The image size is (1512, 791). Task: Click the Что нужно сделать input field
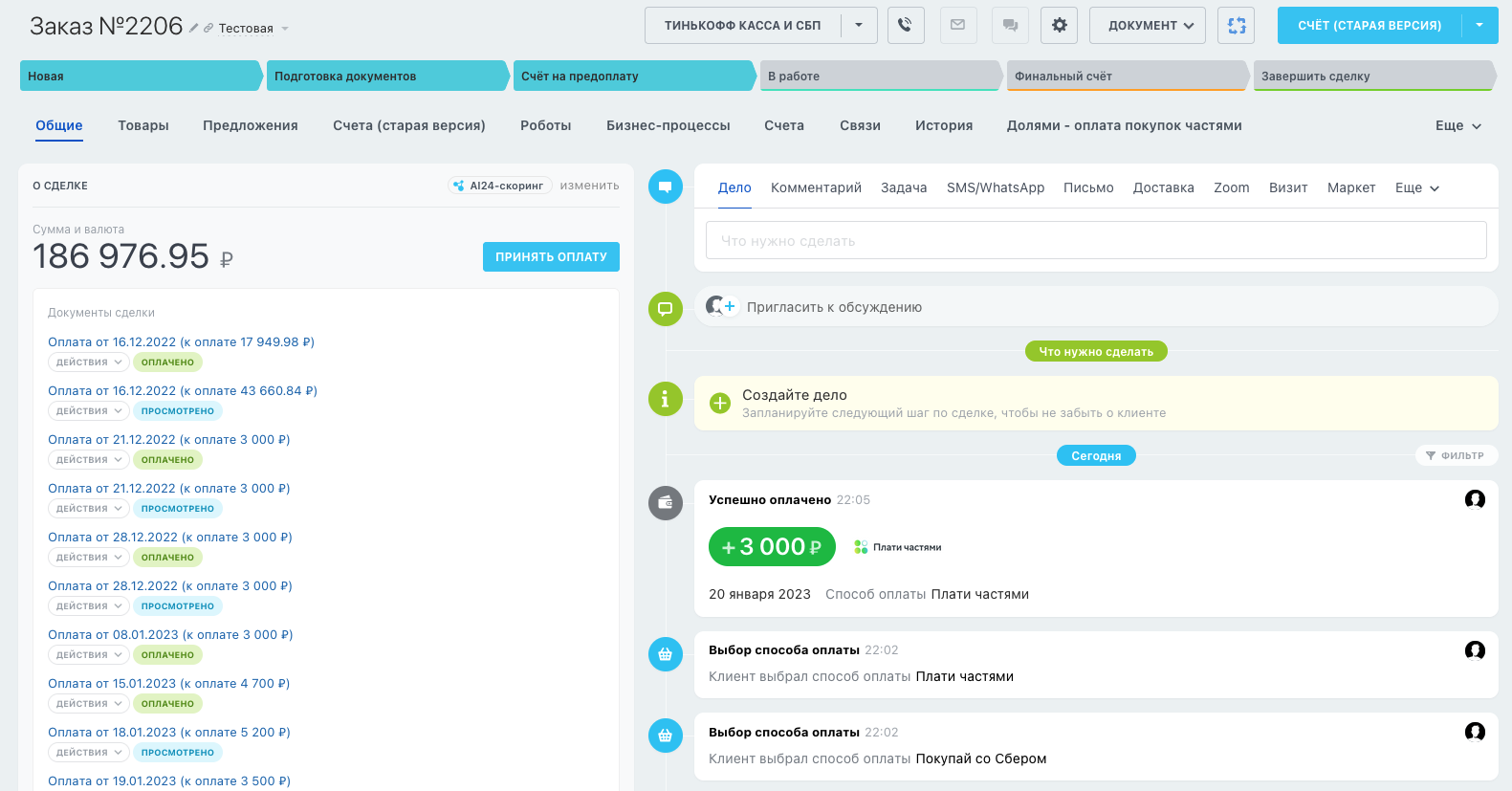[x=1095, y=241]
